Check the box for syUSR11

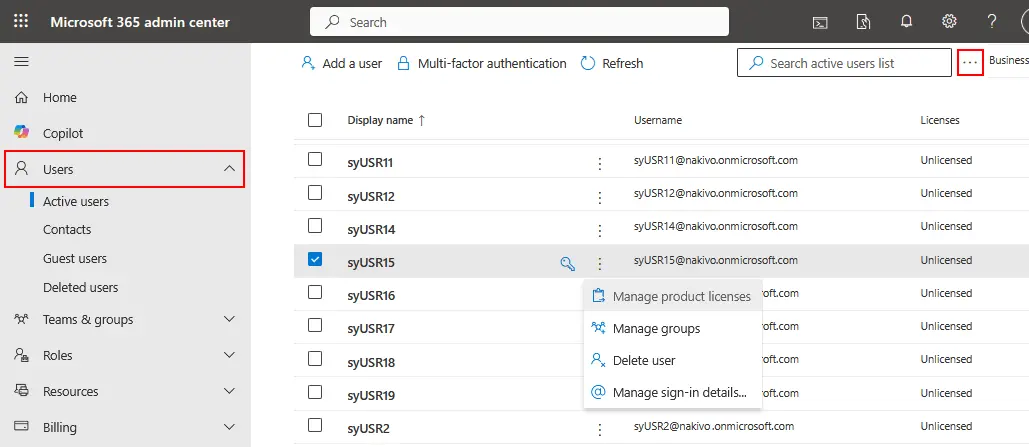[x=315, y=159]
